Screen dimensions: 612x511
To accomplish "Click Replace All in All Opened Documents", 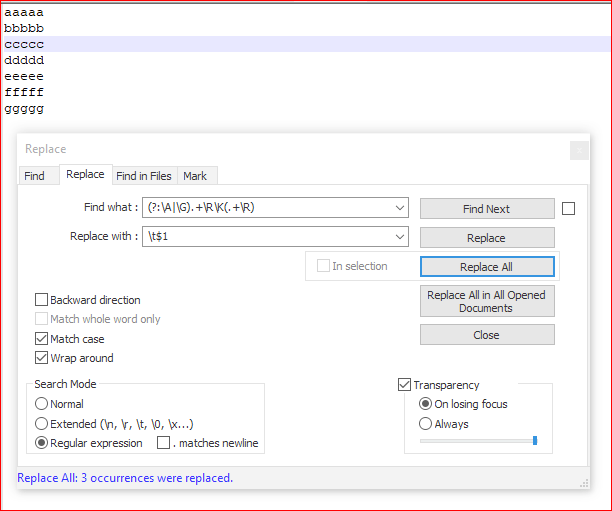I will (x=487, y=301).
